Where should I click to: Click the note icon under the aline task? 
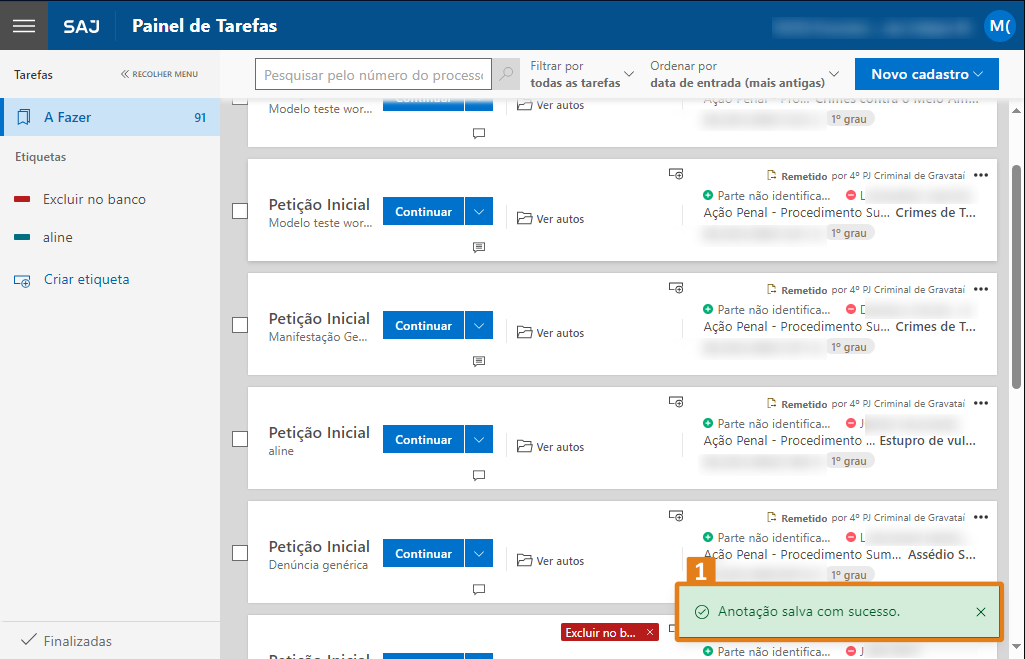(479, 475)
